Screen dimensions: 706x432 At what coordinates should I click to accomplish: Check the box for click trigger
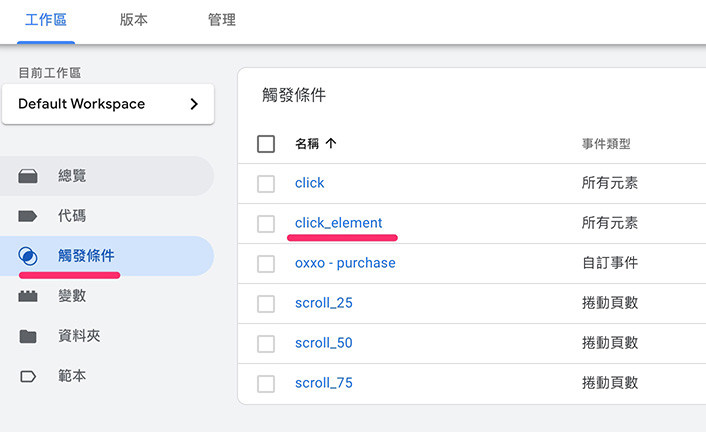(266, 184)
